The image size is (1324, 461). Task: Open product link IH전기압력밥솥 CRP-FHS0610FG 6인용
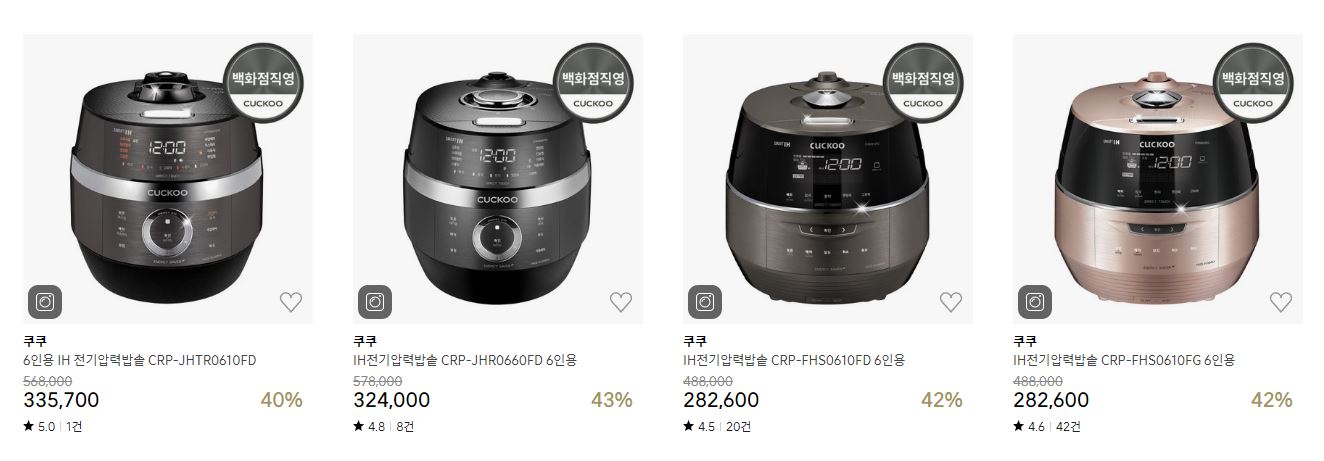(x=1124, y=360)
